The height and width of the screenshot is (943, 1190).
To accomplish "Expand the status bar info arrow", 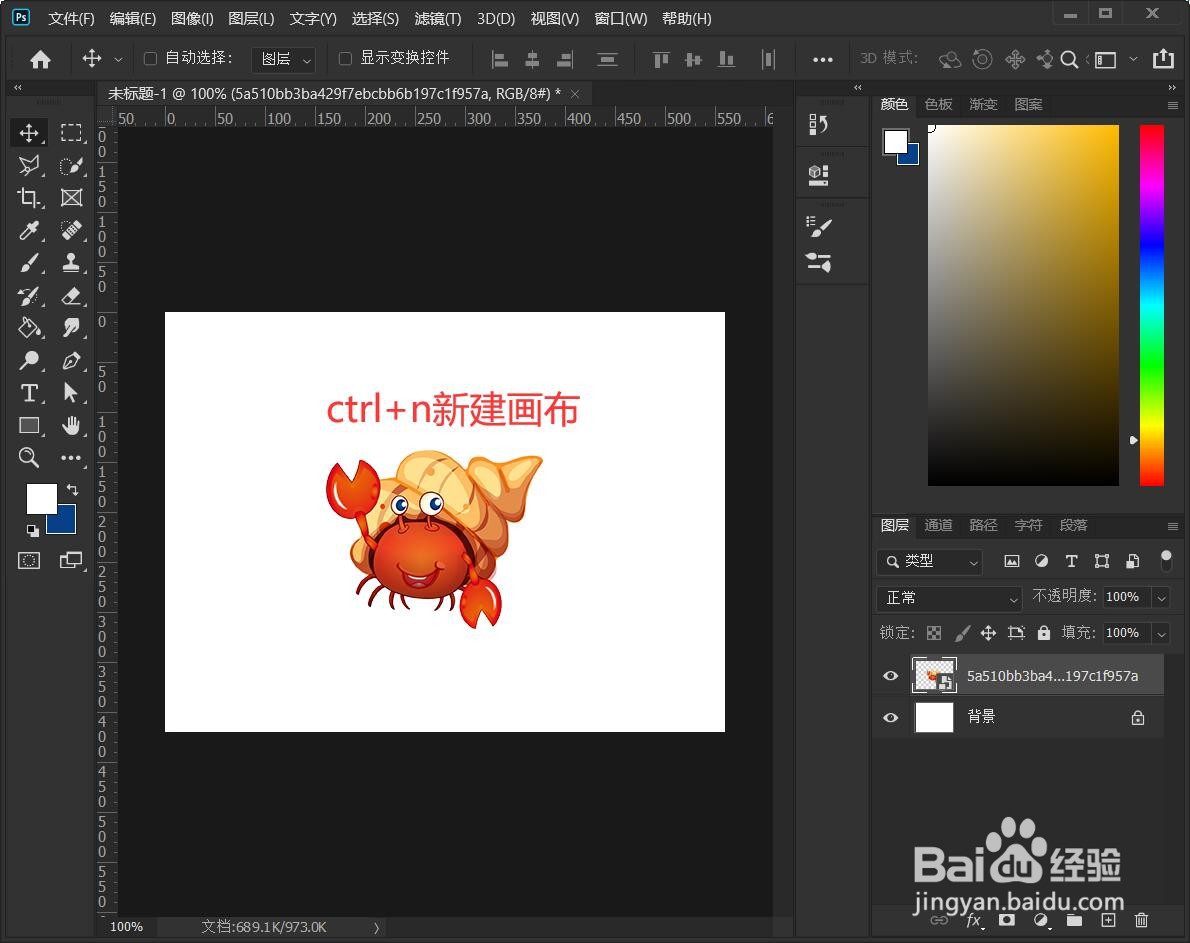I will point(376,927).
